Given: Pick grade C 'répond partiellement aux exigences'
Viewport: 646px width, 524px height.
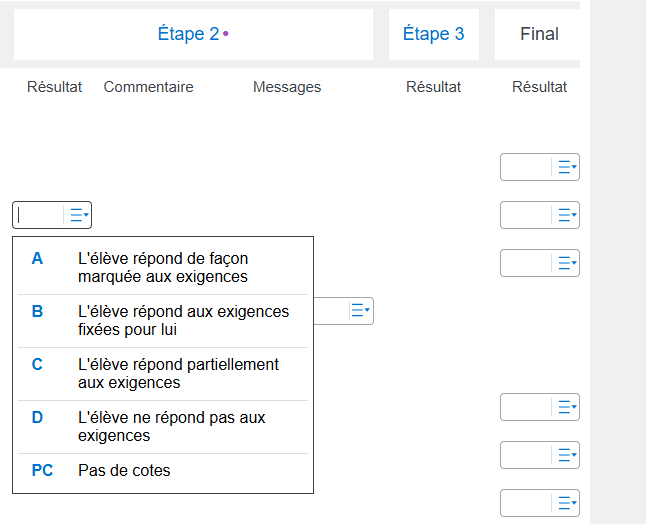Looking at the screenshot, I should [x=163, y=373].
